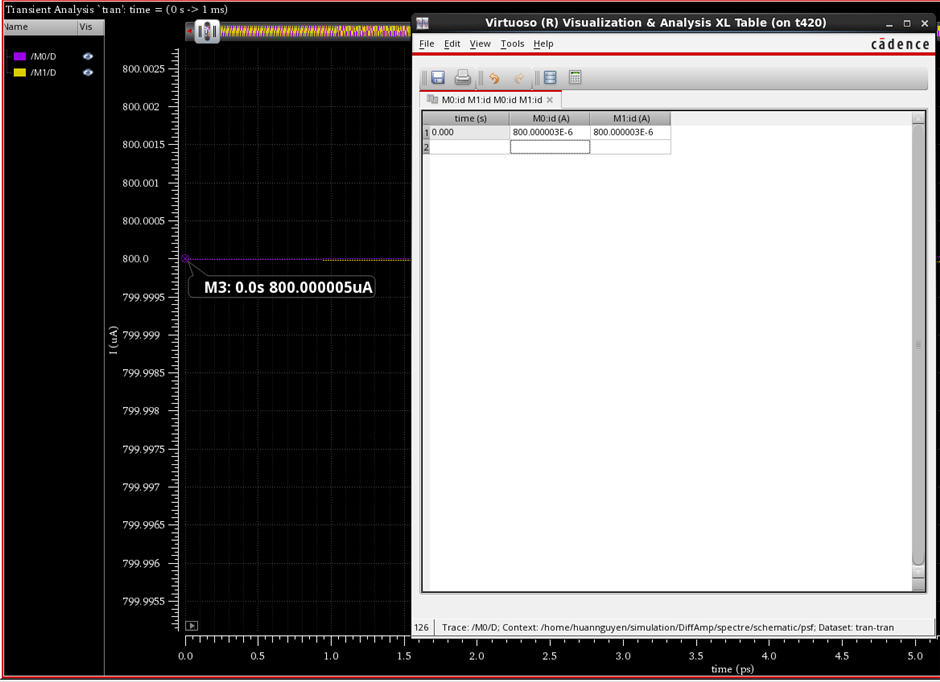Click the Print icon in the Table toolbar
Screen dimensions: 940x682
point(462,77)
